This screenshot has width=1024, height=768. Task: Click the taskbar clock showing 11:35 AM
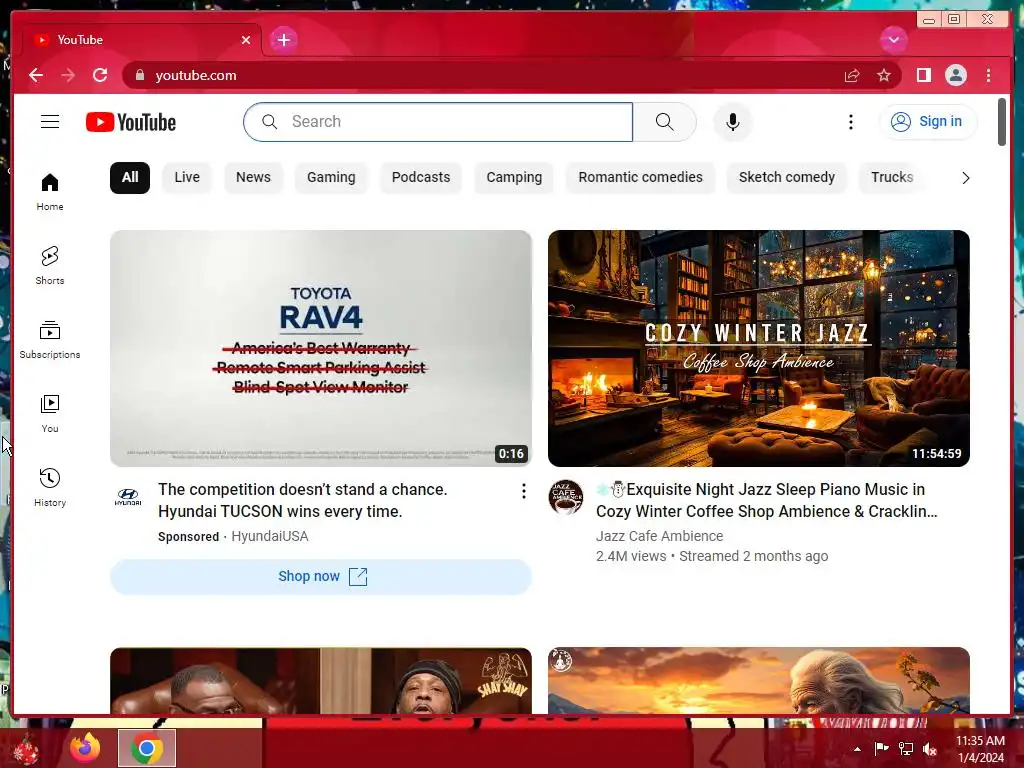click(x=980, y=749)
